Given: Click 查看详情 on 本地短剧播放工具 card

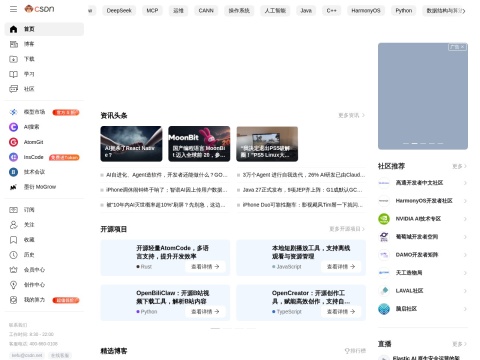Looking at the screenshot, I should (341, 267).
